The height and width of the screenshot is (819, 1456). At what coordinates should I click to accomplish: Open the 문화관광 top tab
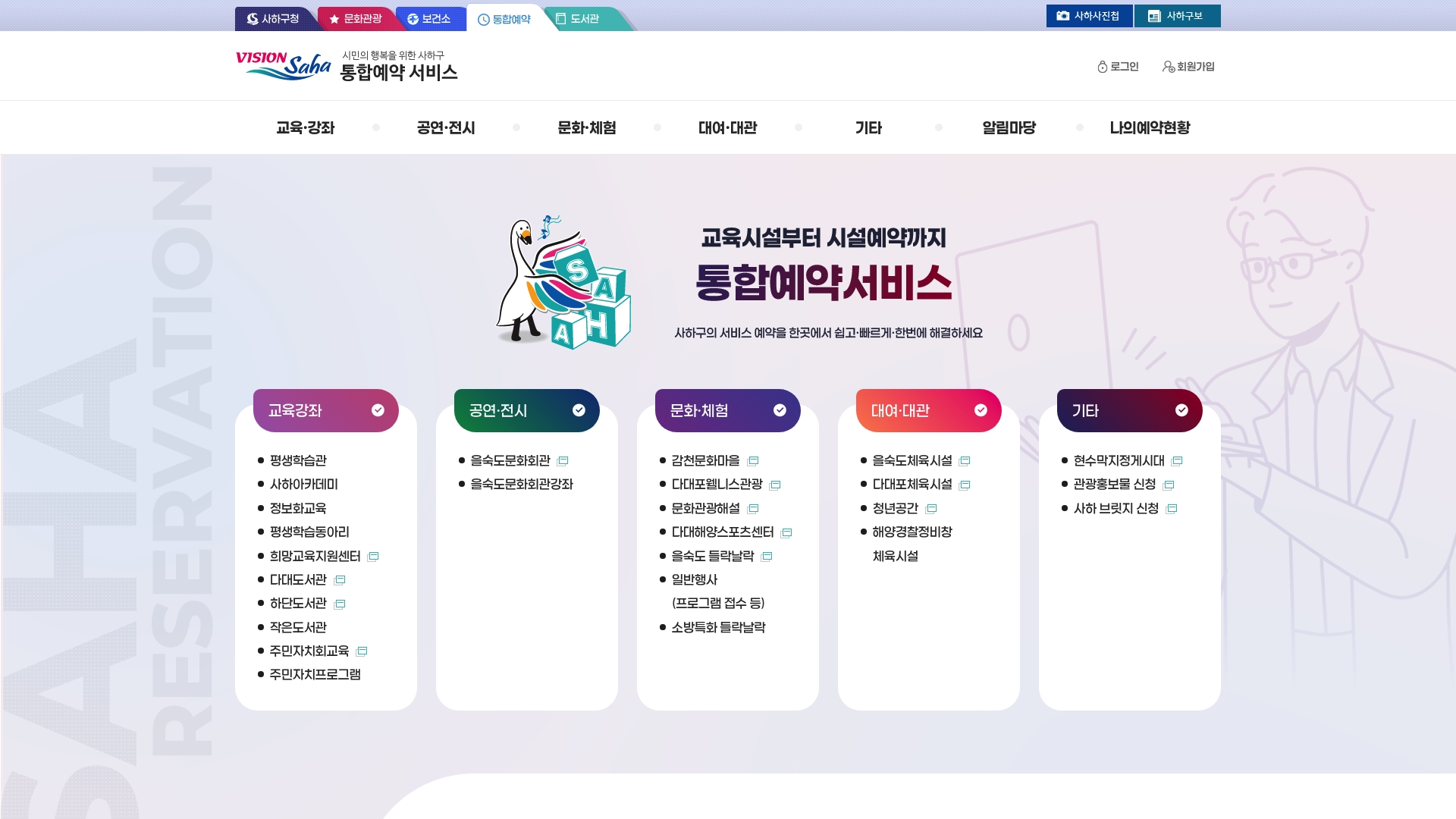coord(356,19)
